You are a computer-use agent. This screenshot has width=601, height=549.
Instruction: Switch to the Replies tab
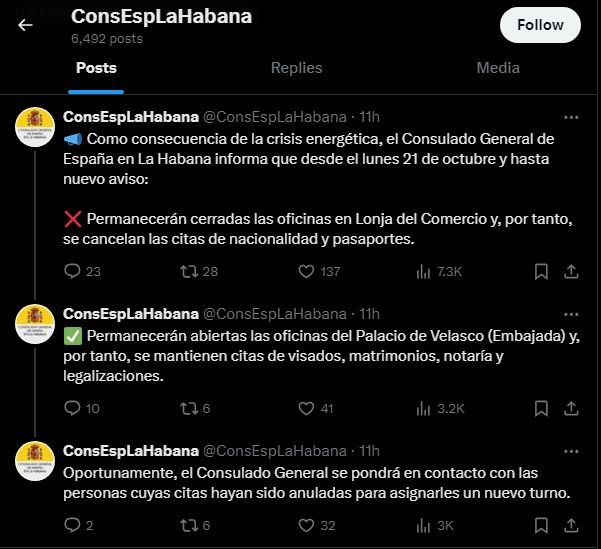(x=296, y=68)
